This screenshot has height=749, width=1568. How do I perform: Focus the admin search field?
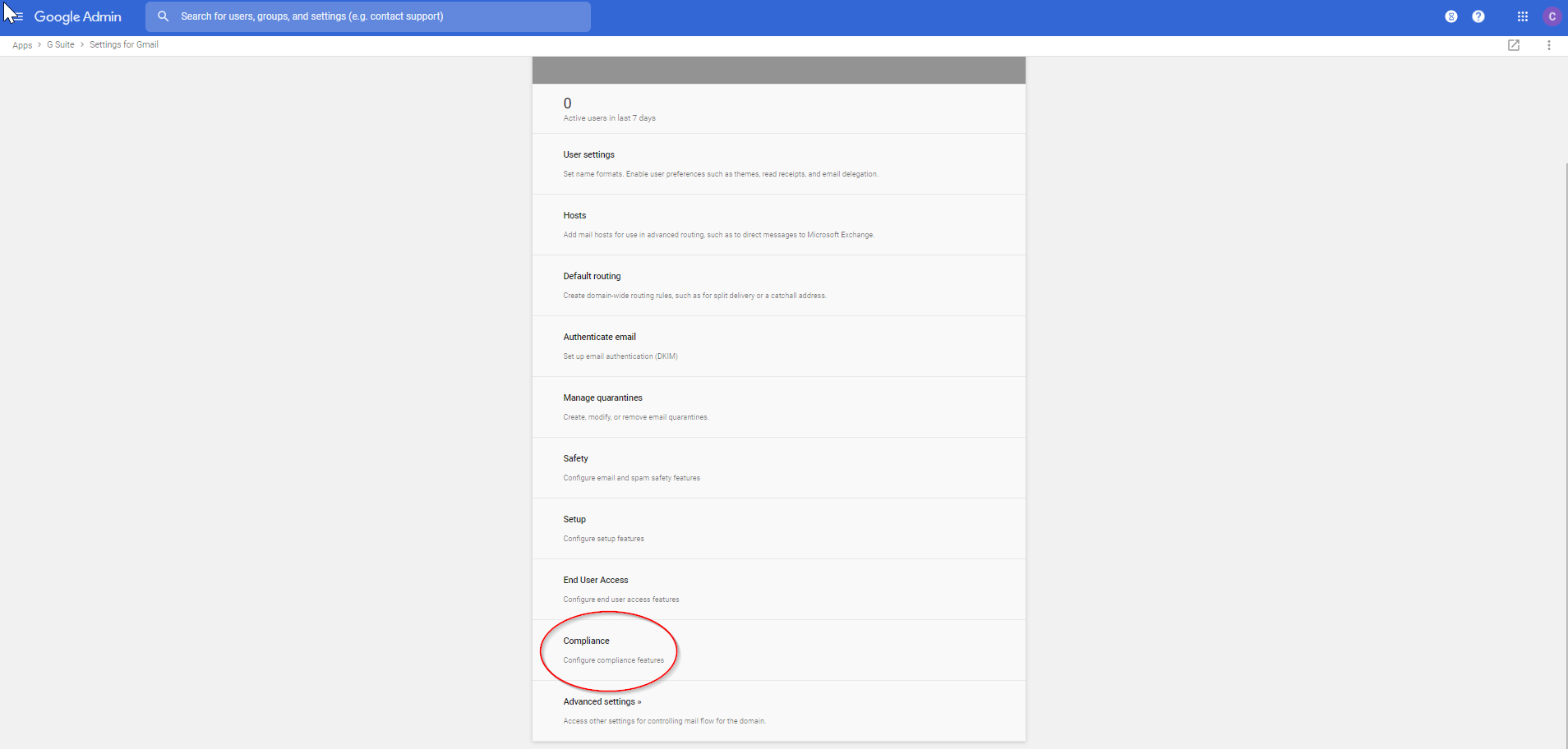(368, 16)
